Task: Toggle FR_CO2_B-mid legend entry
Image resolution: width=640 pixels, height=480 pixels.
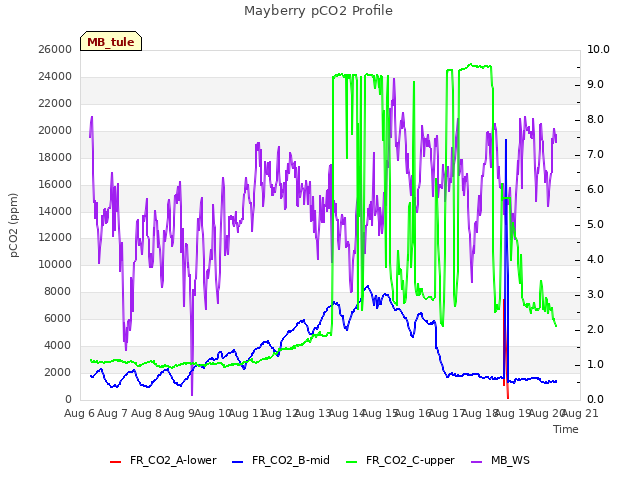Action: 281,460
